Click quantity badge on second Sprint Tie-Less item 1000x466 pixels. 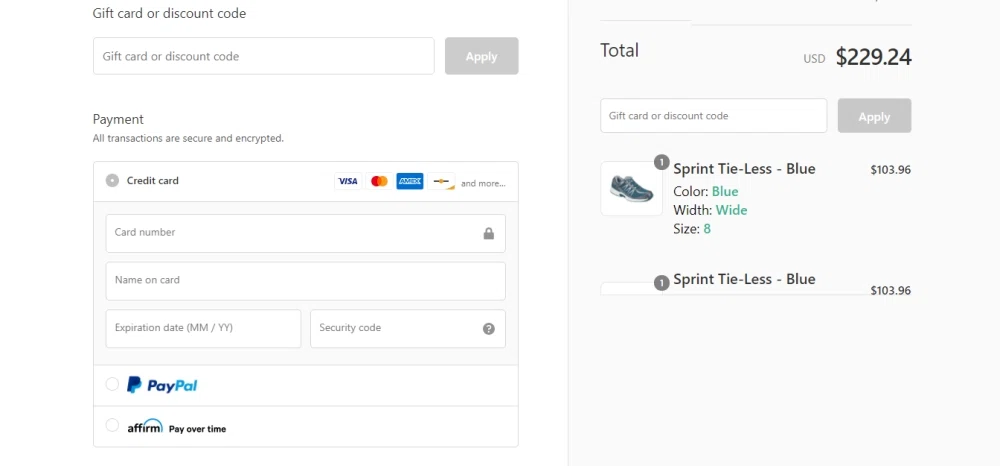661,282
